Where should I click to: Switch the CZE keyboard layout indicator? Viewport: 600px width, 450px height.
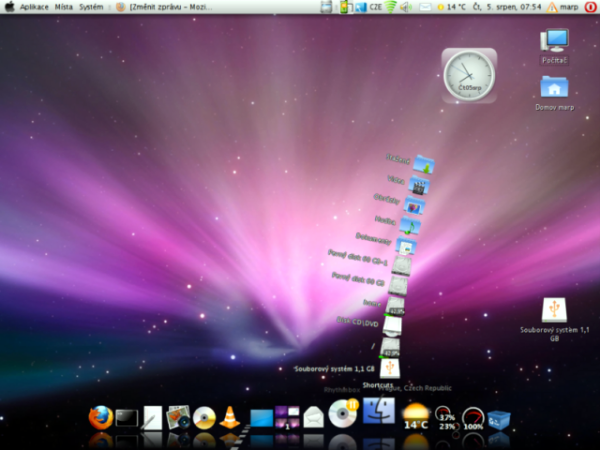[x=375, y=7]
